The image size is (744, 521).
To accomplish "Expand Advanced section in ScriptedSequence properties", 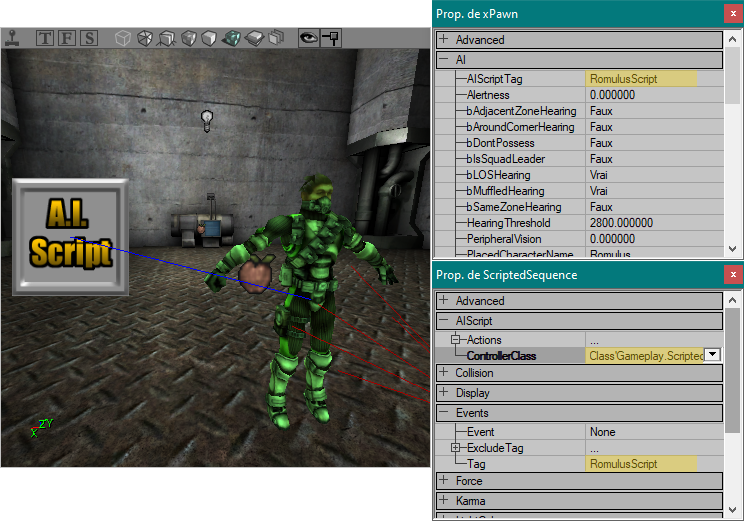I will coord(444,300).
